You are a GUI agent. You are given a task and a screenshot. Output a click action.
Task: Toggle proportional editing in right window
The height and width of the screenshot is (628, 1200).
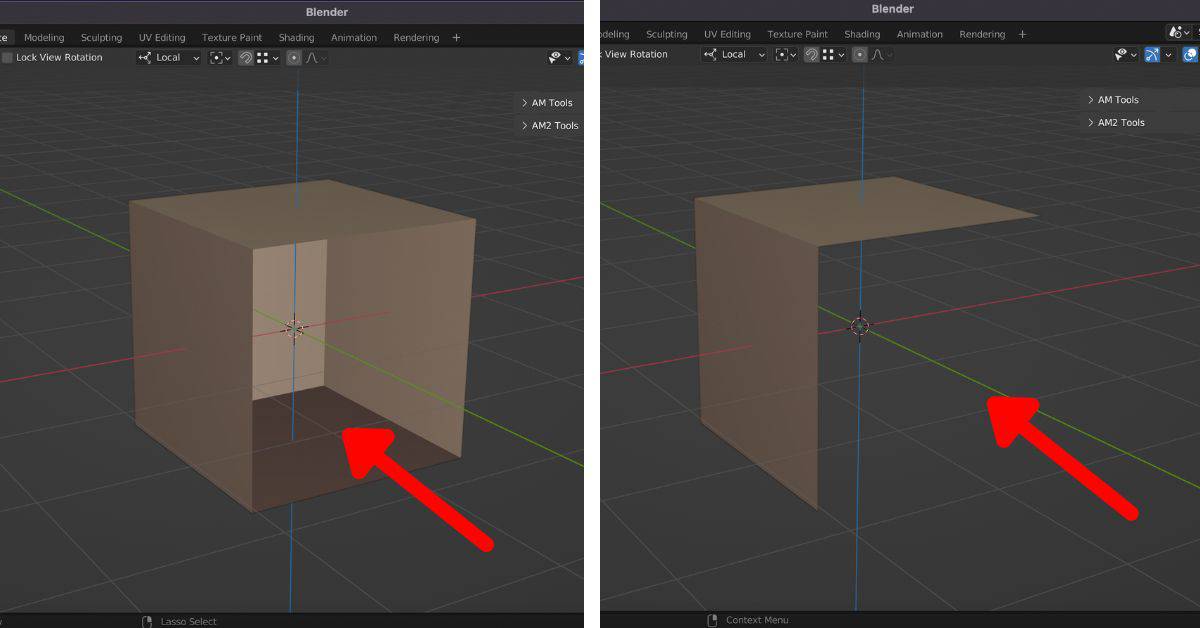click(860, 55)
